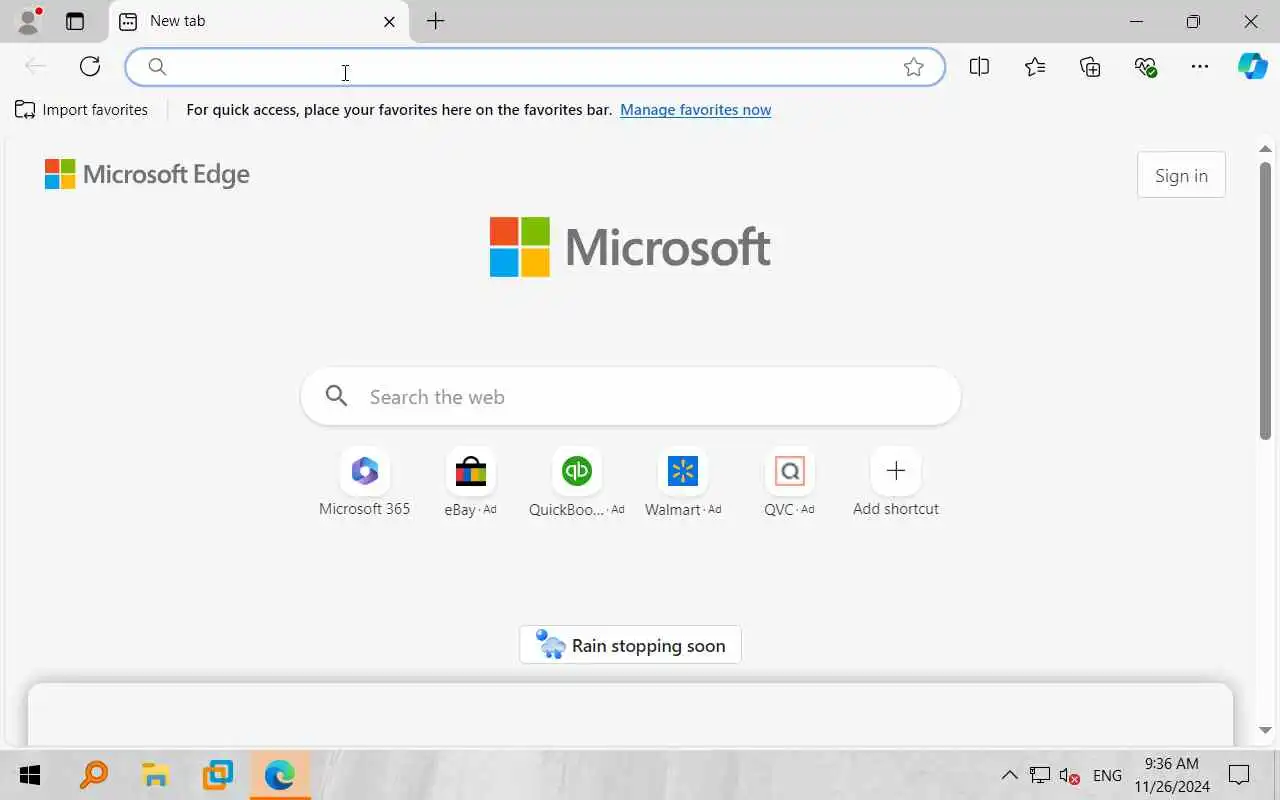Image resolution: width=1280 pixels, height=800 pixels.
Task: Open the Windows Start menu
Action: (30, 775)
